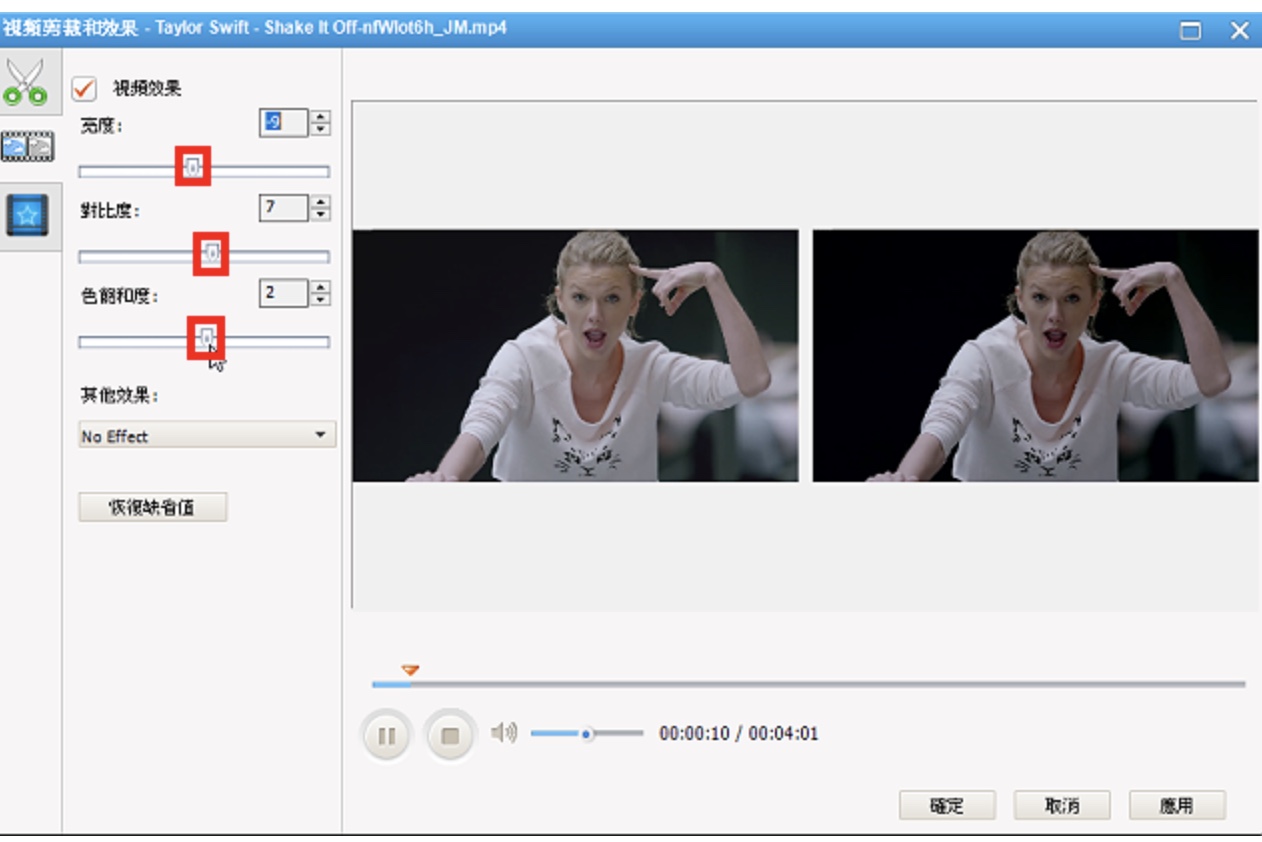Click the contrast slider handle
This screenshot has width=1262, height=842.
211,254
